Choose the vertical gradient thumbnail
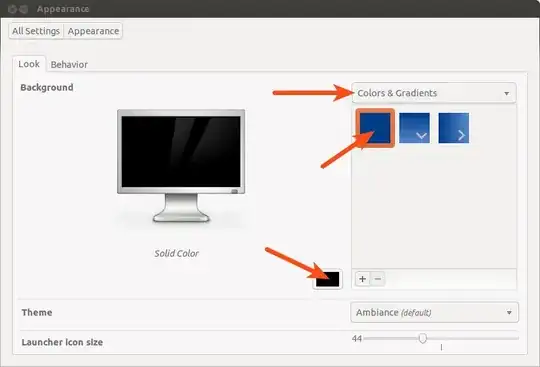Viewport: 540px width, 367px height. click(x=414, y=128)
